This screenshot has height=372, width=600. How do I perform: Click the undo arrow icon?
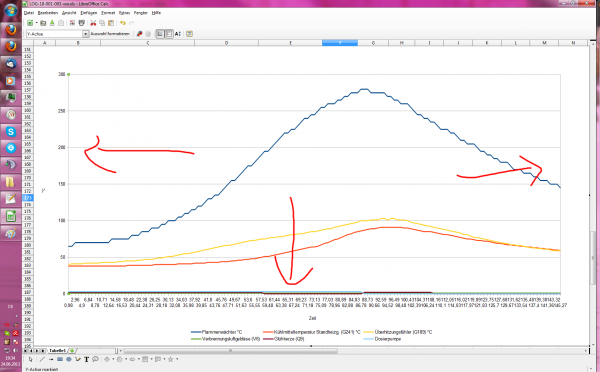(x=122, y=23)
